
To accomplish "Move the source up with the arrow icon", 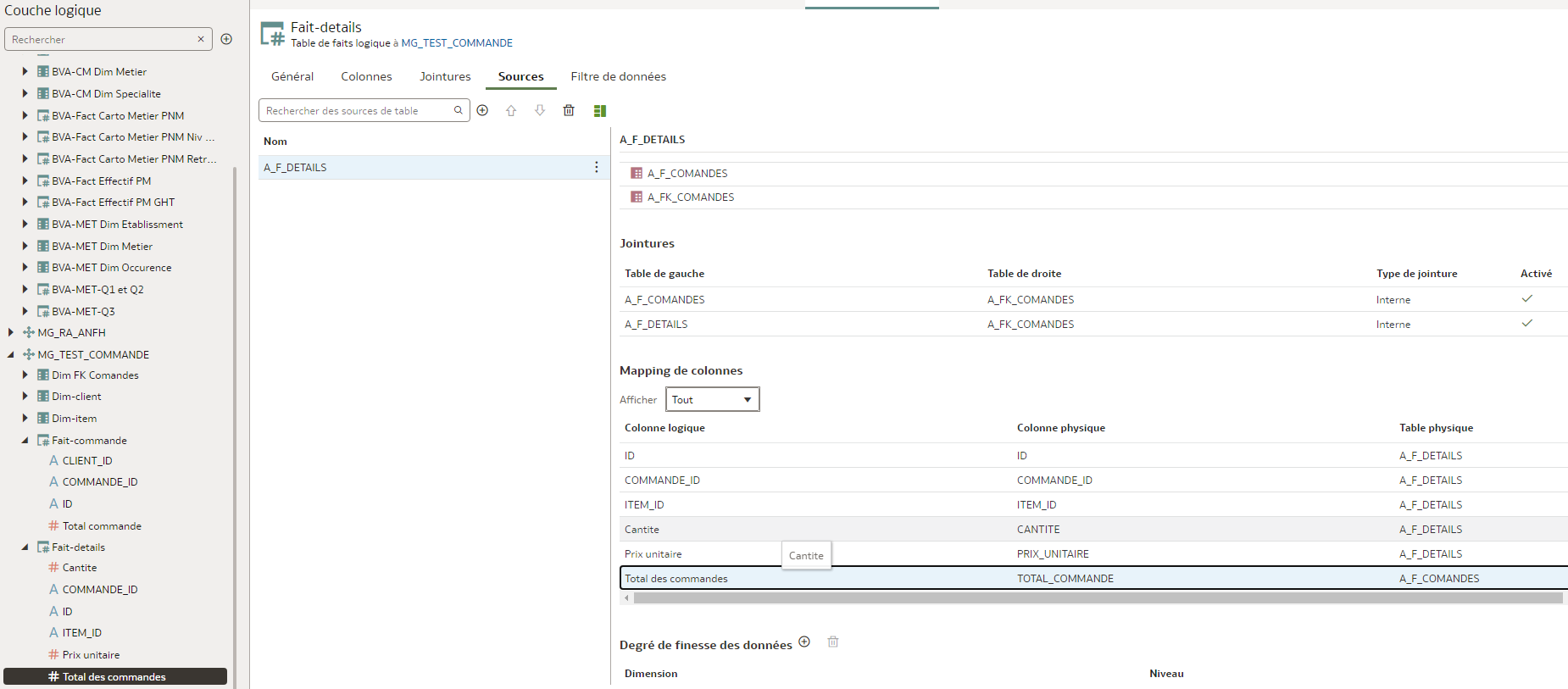I will click(x=511, y=110).
